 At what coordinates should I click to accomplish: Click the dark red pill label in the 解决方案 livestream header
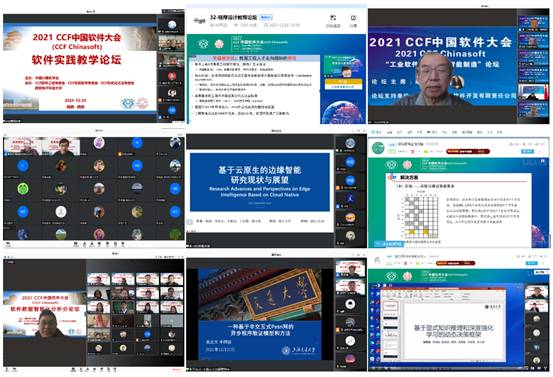point(467,151)
